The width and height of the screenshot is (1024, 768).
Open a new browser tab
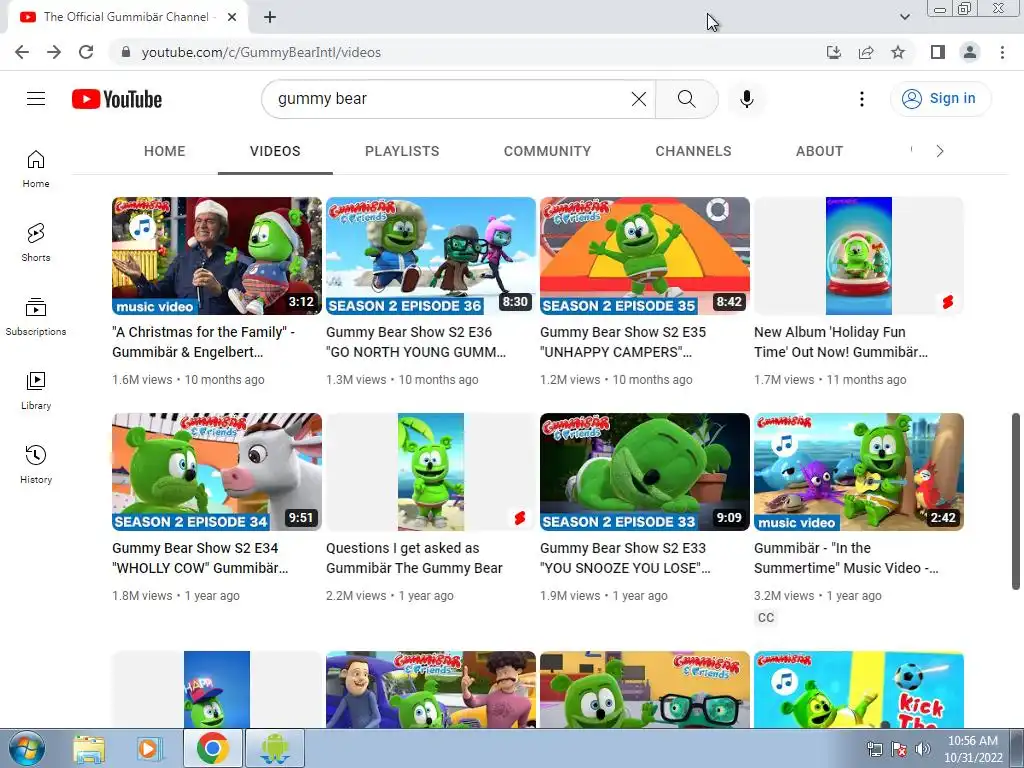point(270,17)
